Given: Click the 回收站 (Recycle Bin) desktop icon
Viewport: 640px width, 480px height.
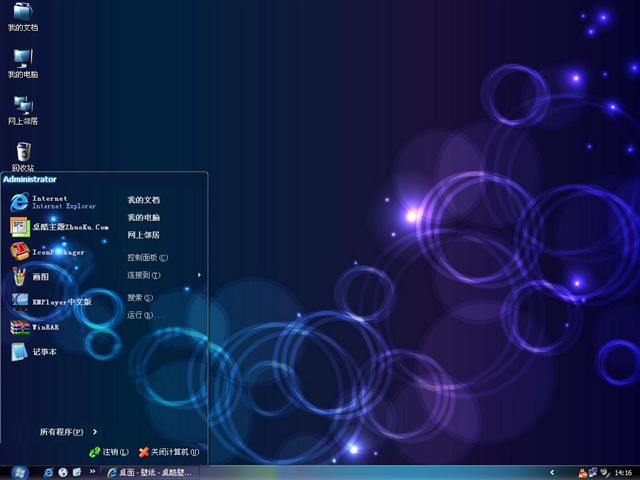Looking at the screenshot, I should pyautogui.click(x=22, y=154).
